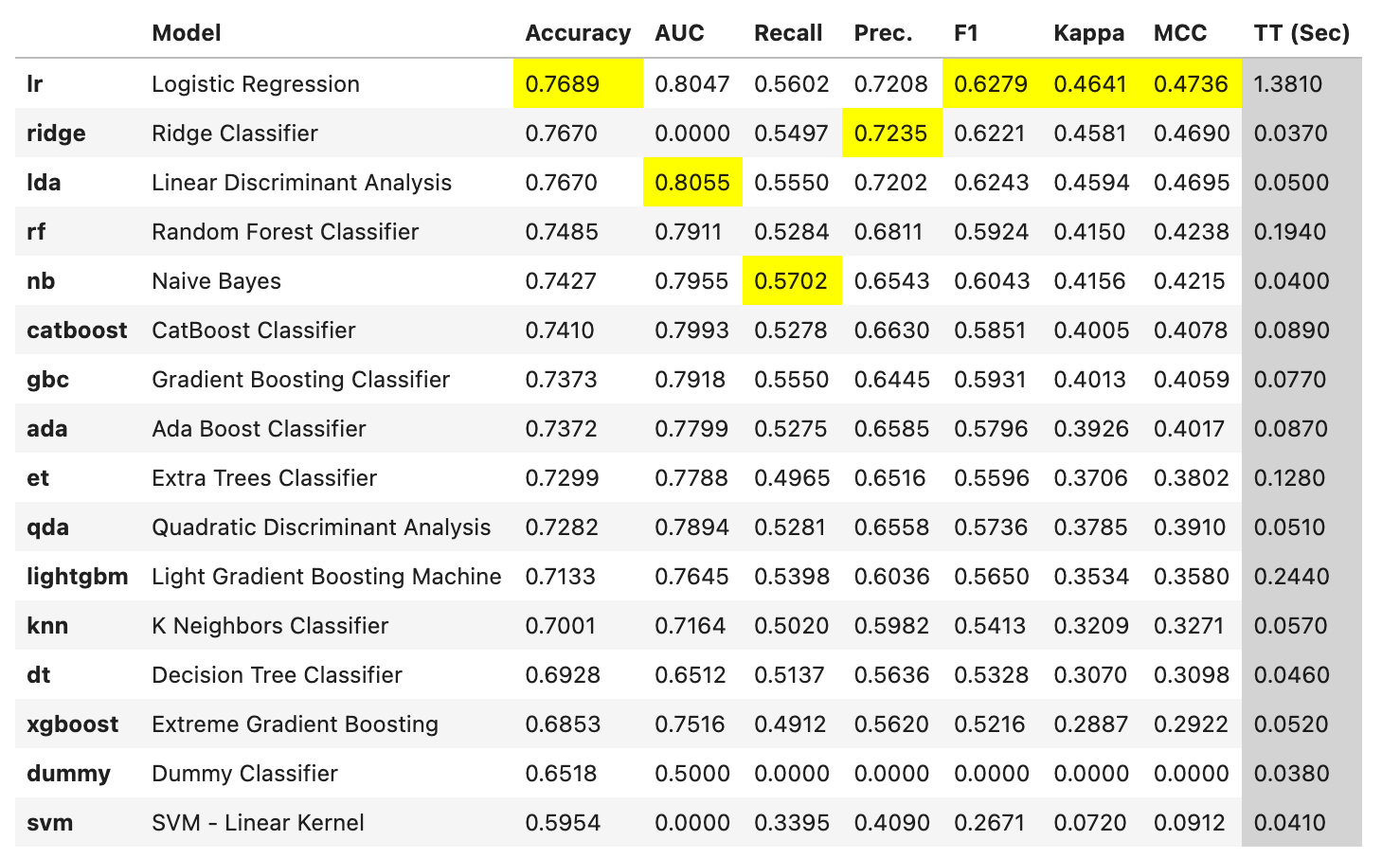Click the AUC column header
Viewport: 1400px width, 858px height.
coord(679,33)
